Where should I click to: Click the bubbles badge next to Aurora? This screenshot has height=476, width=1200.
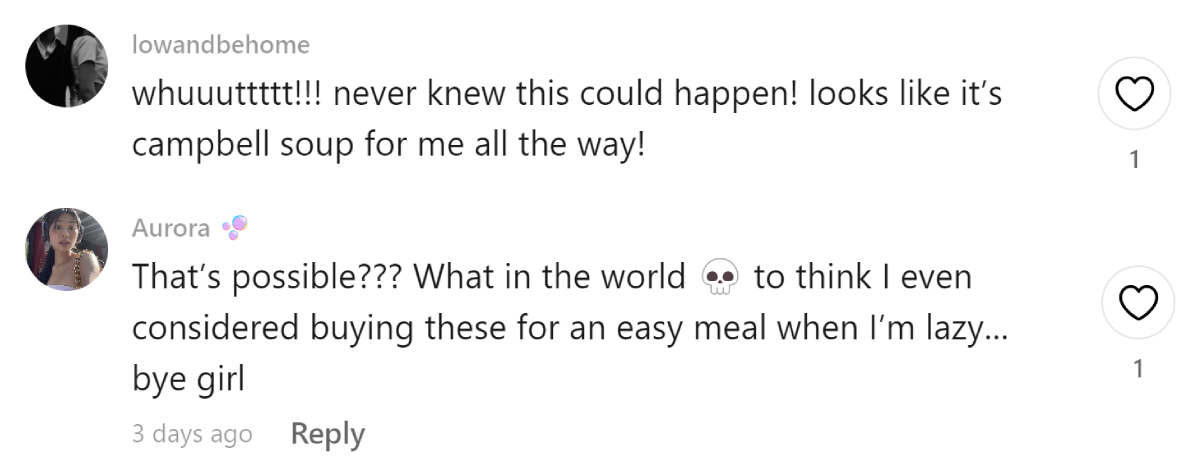[x=234, y=228]
